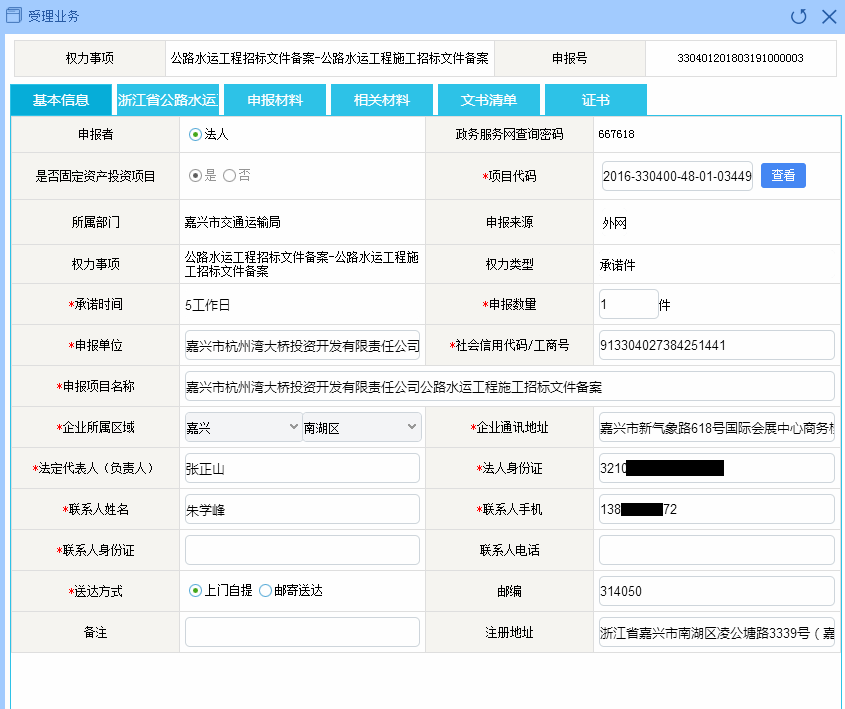Image resolution: width=845 pixels, height=709 pixels.
Task: Go to the 文书清单 tab
Action: pyautogui.click(x=488, y=100)
